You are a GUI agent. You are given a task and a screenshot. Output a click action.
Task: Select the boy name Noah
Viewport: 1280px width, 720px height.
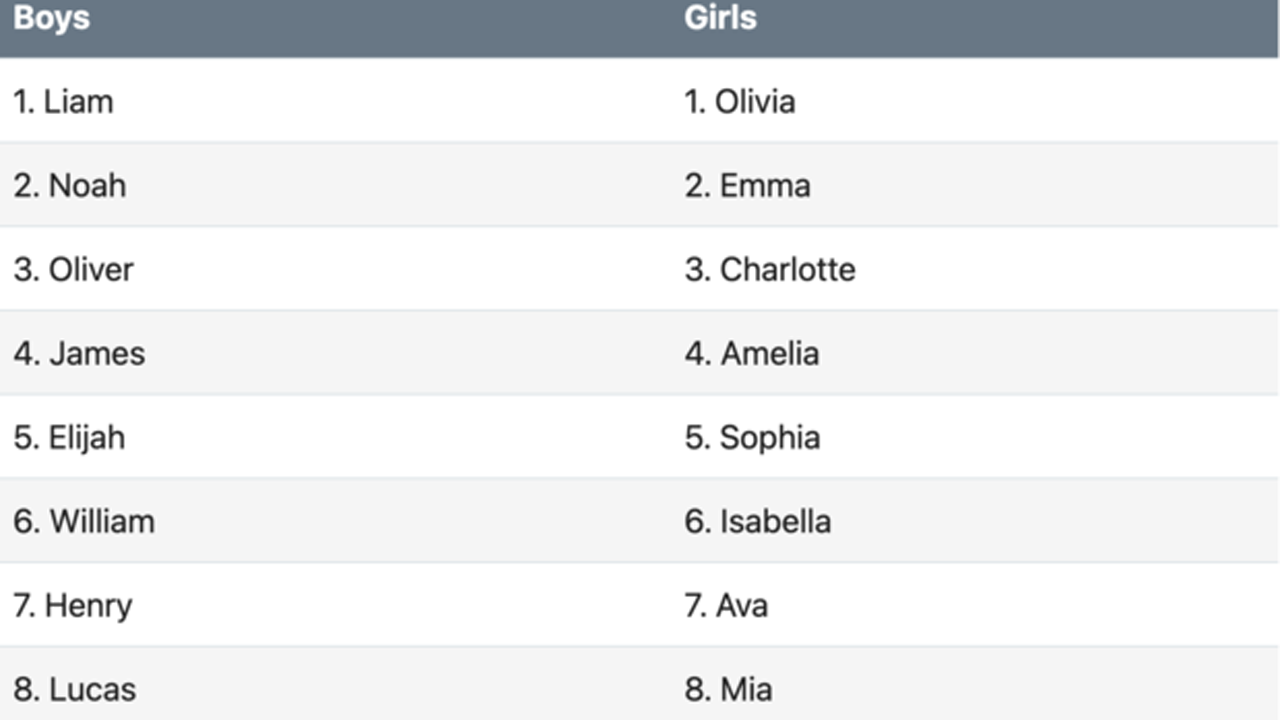[x=87, y=185]
